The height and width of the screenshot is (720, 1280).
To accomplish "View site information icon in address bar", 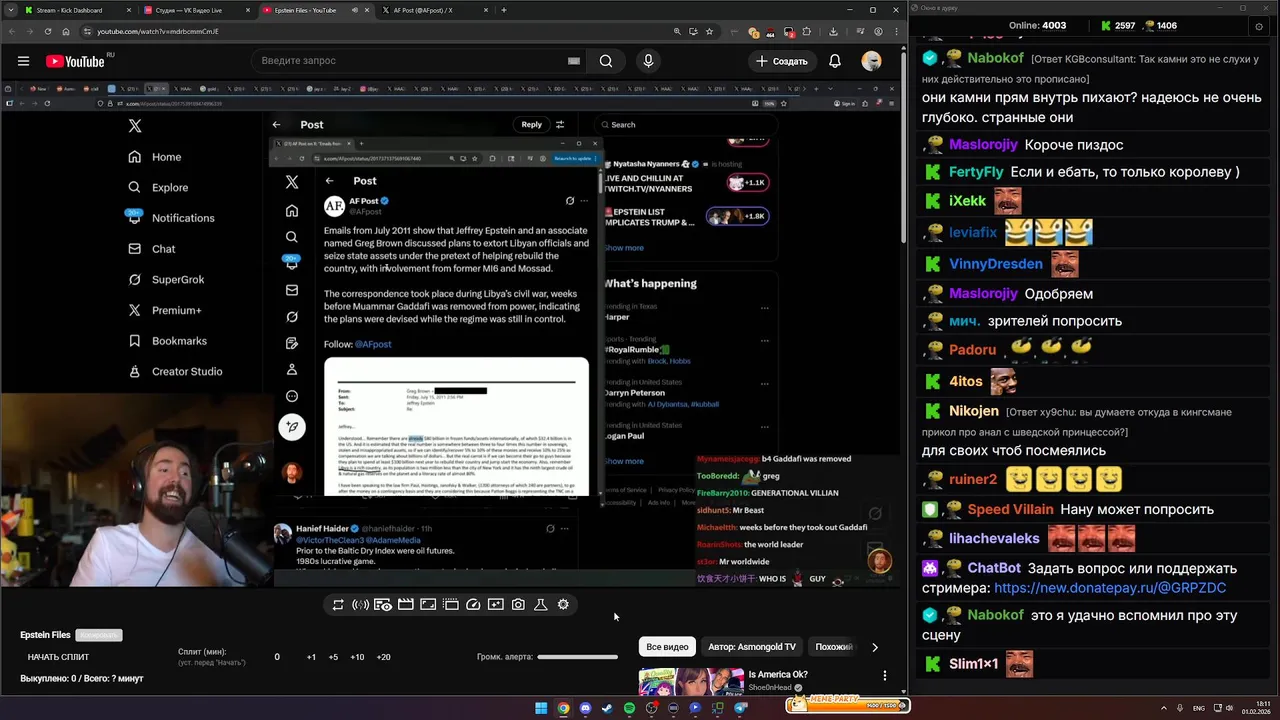I will pos(87,31).
